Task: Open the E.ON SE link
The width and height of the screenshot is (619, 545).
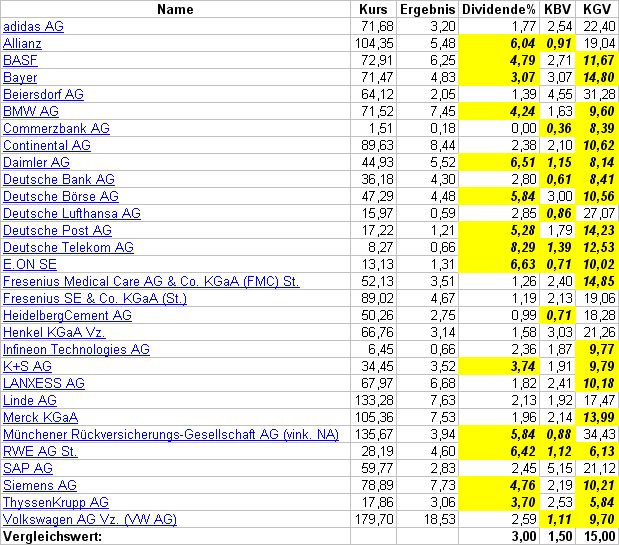Action: 30,264
